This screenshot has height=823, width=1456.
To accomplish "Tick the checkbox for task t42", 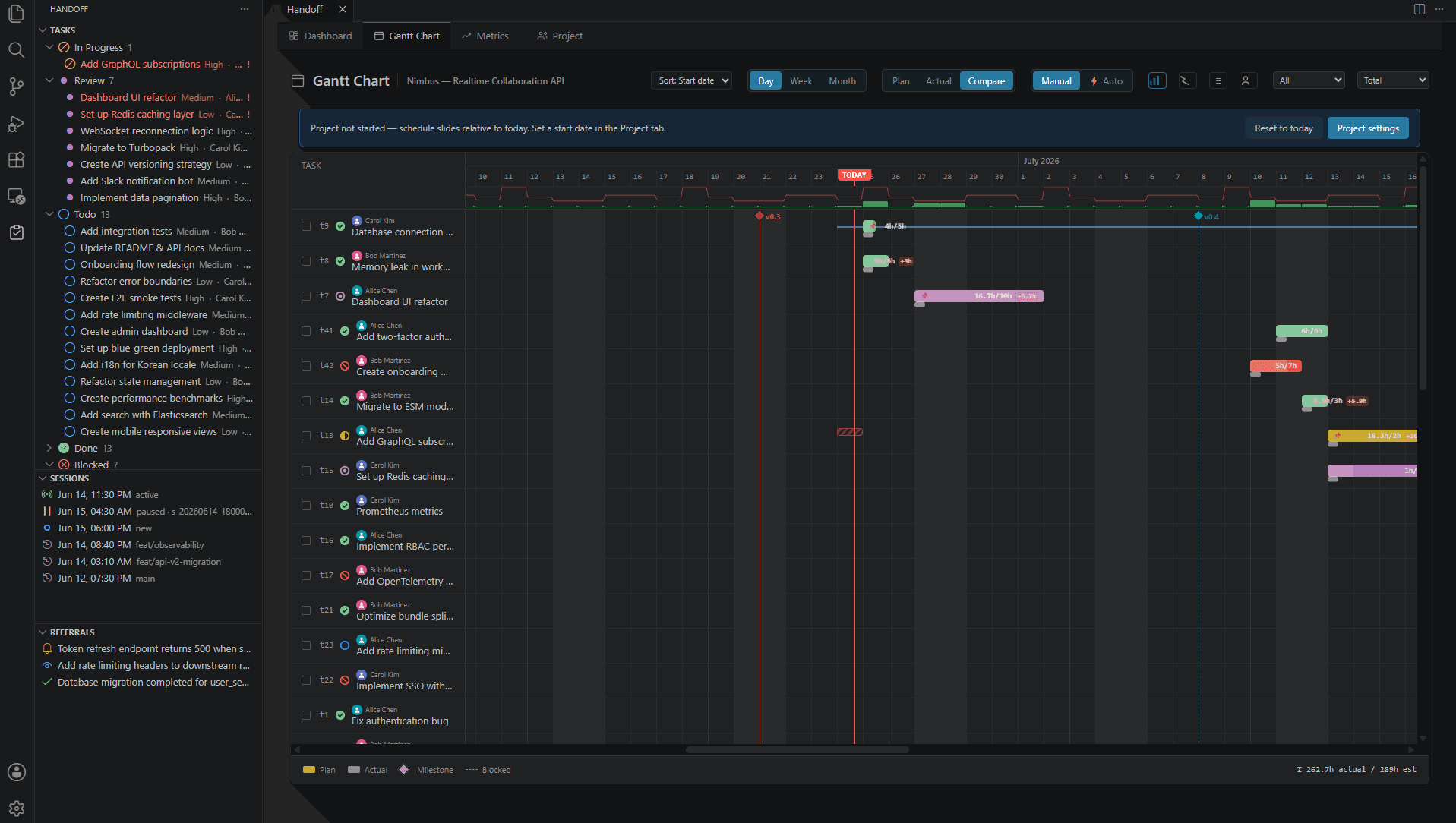I will pyautogui.click(x=306, y=366).
